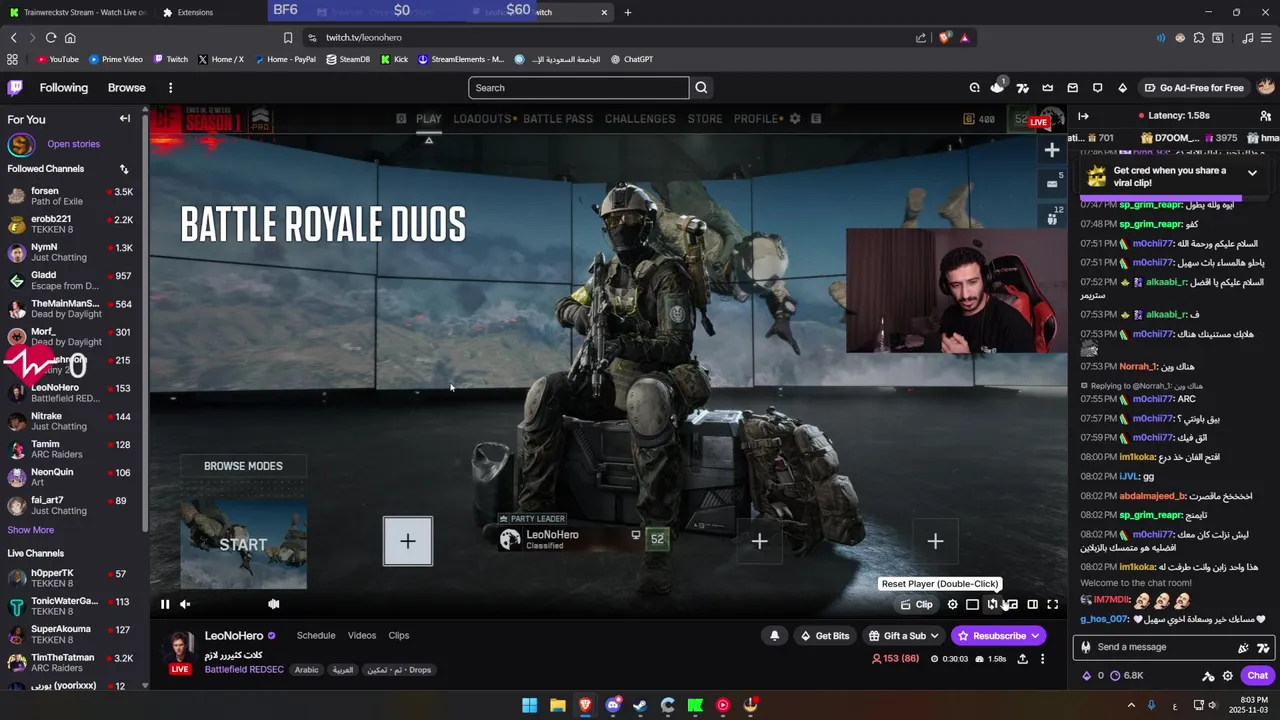Open the emote picker in chat input
Viewport: 1280px width, 720px height.
pos(1263,647)
